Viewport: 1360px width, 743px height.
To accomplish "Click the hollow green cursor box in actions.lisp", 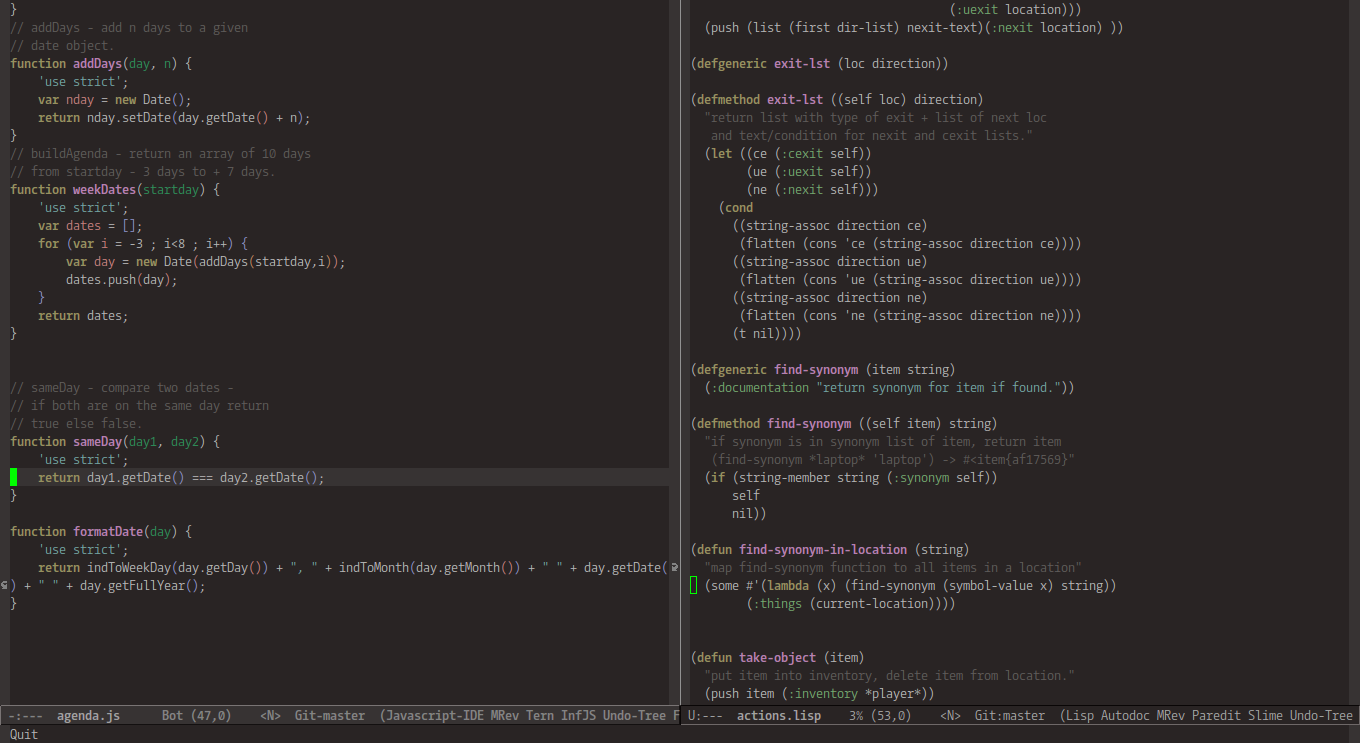I will point(694,586).
